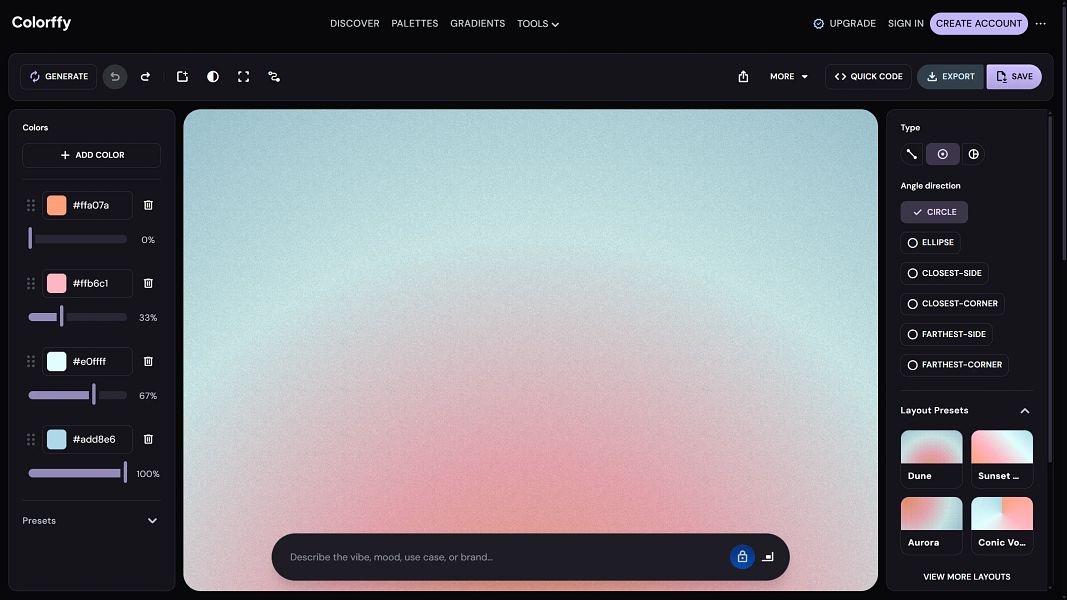This screenshot has height=600, width=1067.
Task: Click the 100% position slider
Action: coord(78,473)
